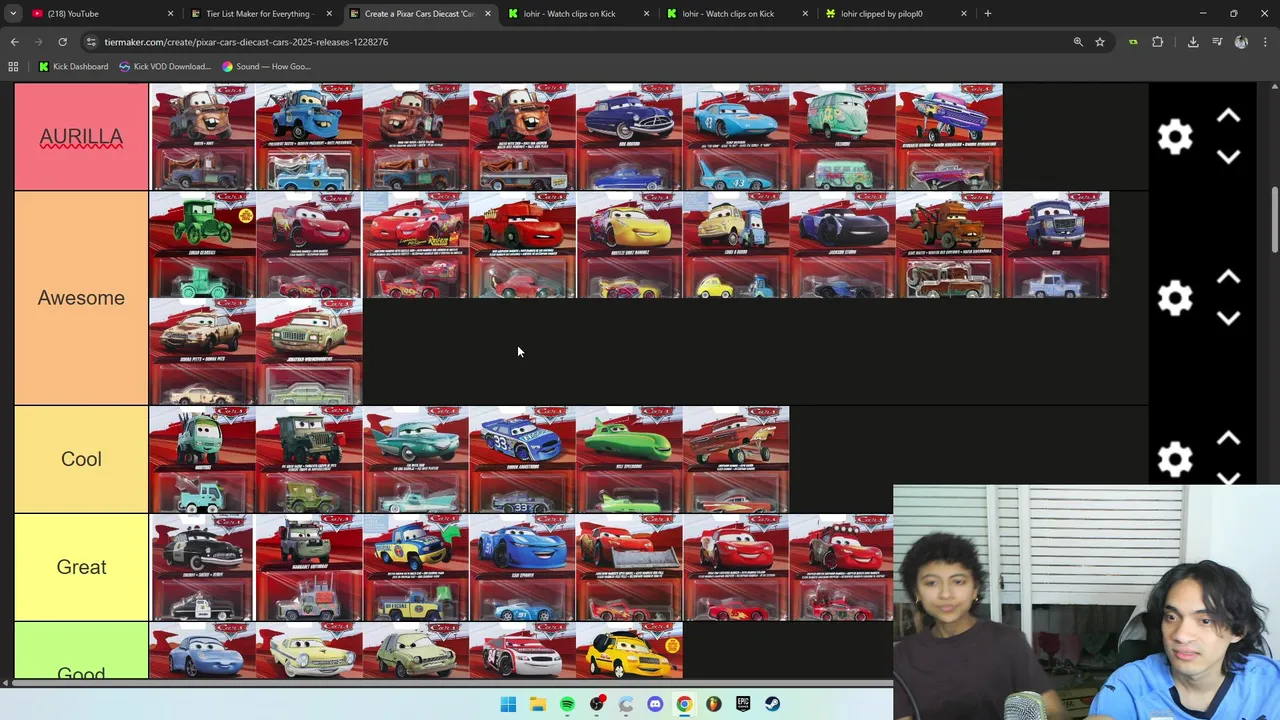
Task: Select the blue Doc Hudson card in AURILLA
Action: pyautogui.click(x=629, y=137)
